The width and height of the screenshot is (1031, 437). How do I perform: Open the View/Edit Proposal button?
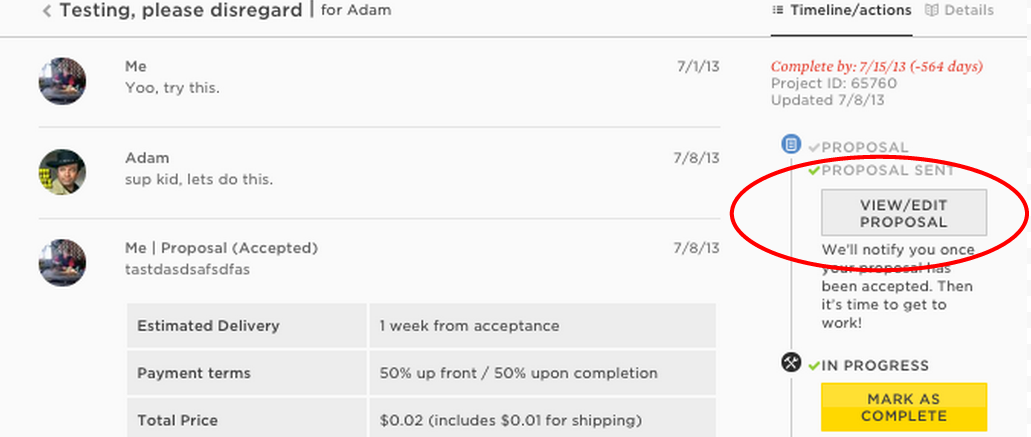[903, 212]
